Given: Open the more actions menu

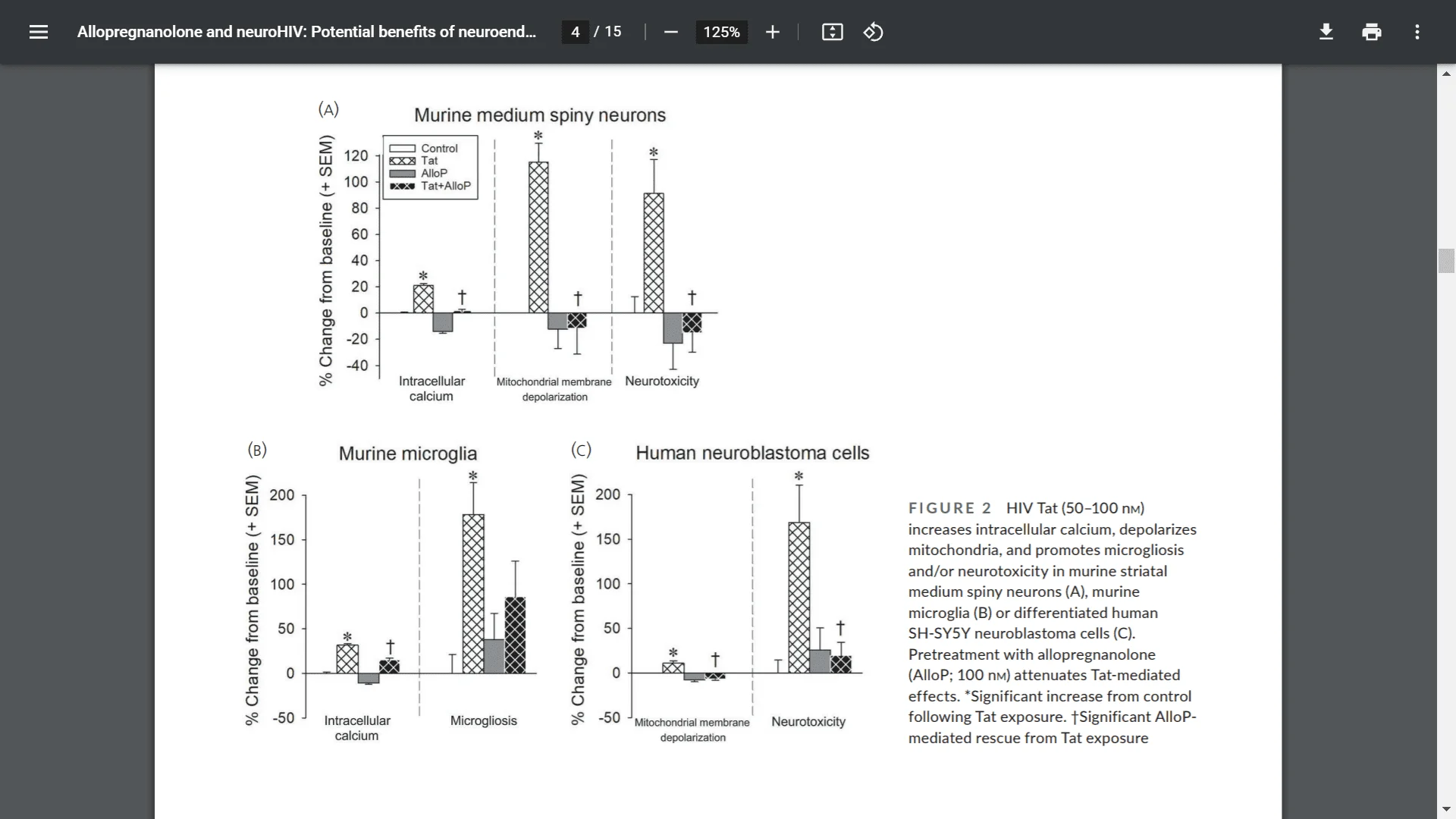Looking at the screenshot, I should (1417, 32).
